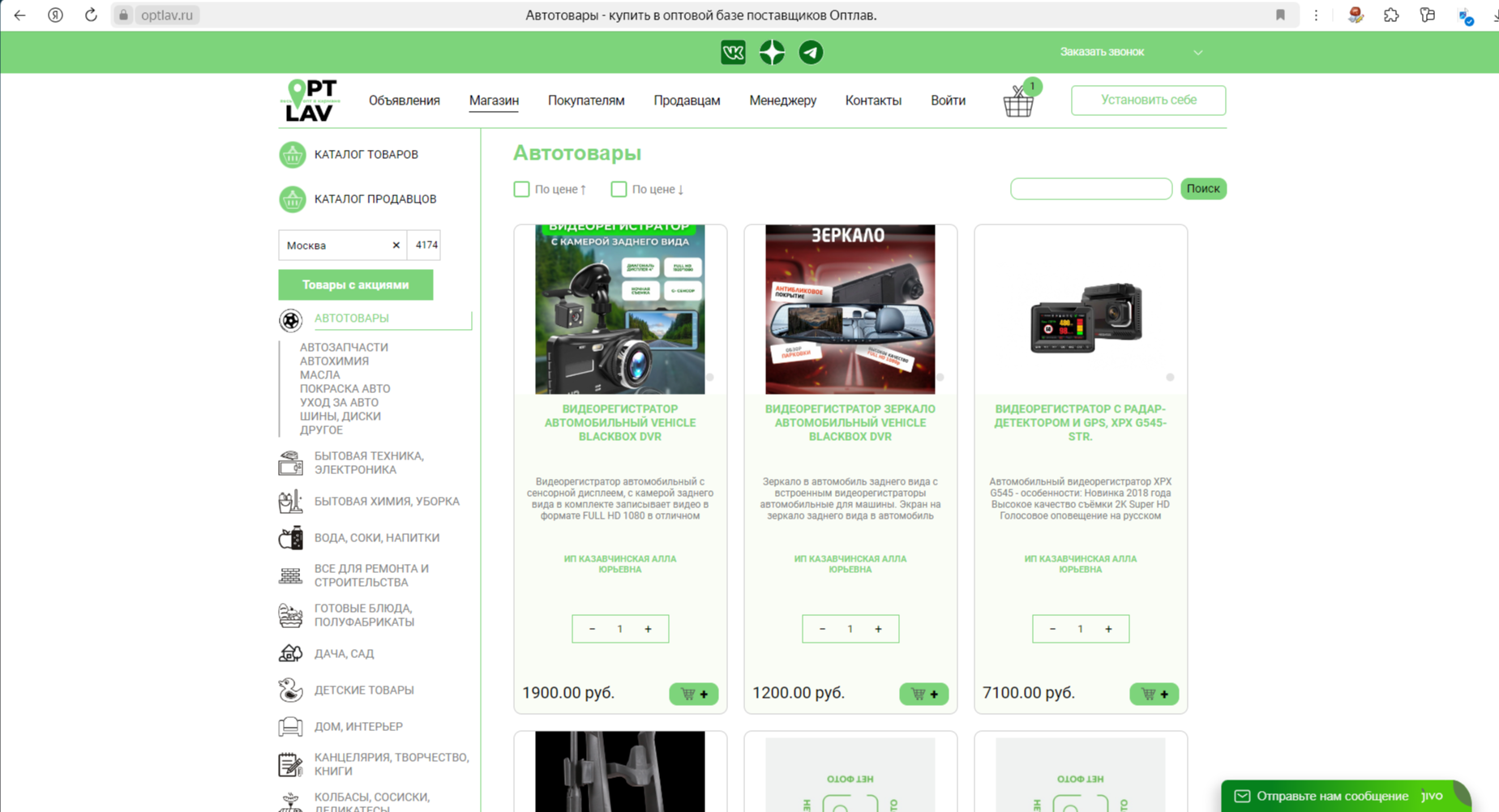Screen dimensions: 1499x812
Task: Open the Контакты menu item
Action: [873, 100]
